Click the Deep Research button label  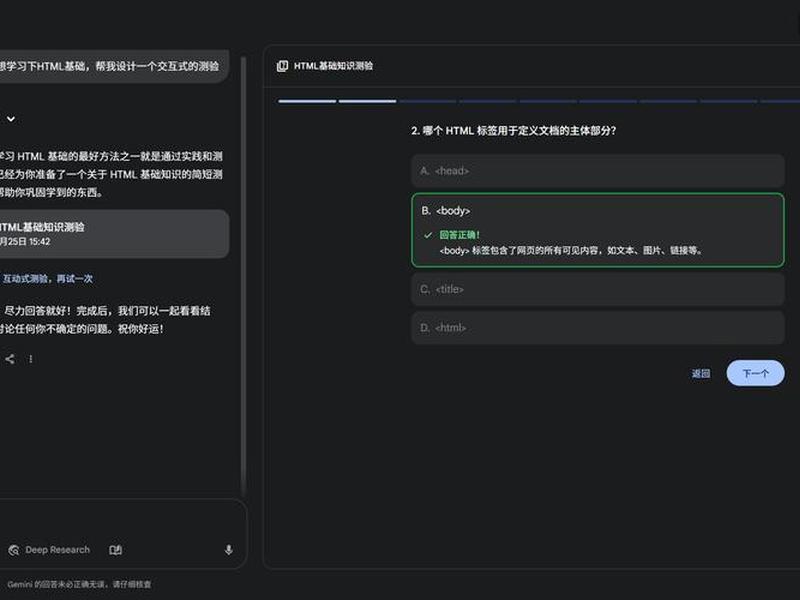[58, 550]
